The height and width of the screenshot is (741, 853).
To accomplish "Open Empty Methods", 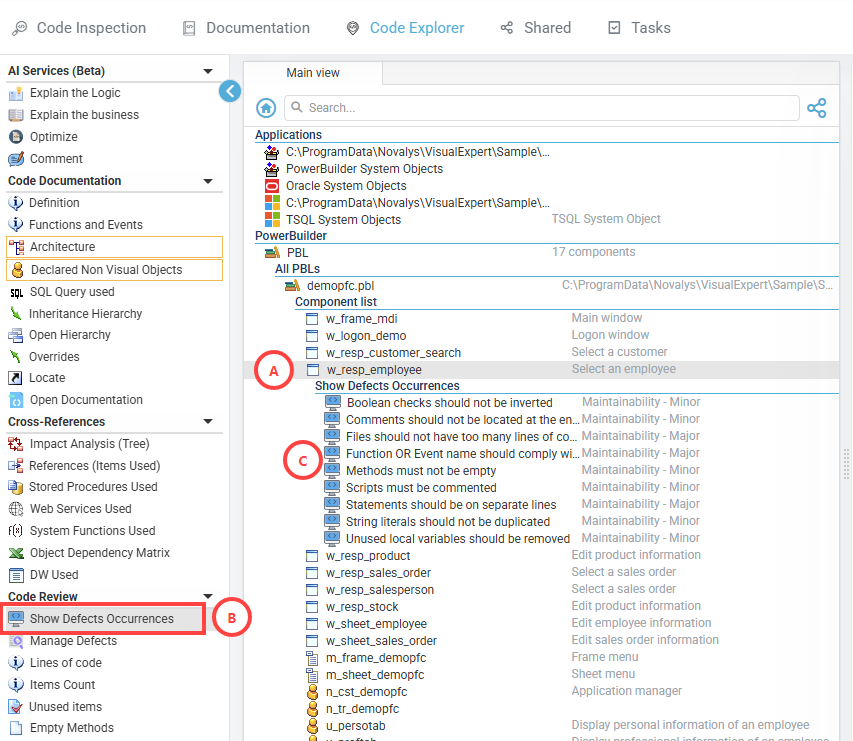I will [71, 728].
